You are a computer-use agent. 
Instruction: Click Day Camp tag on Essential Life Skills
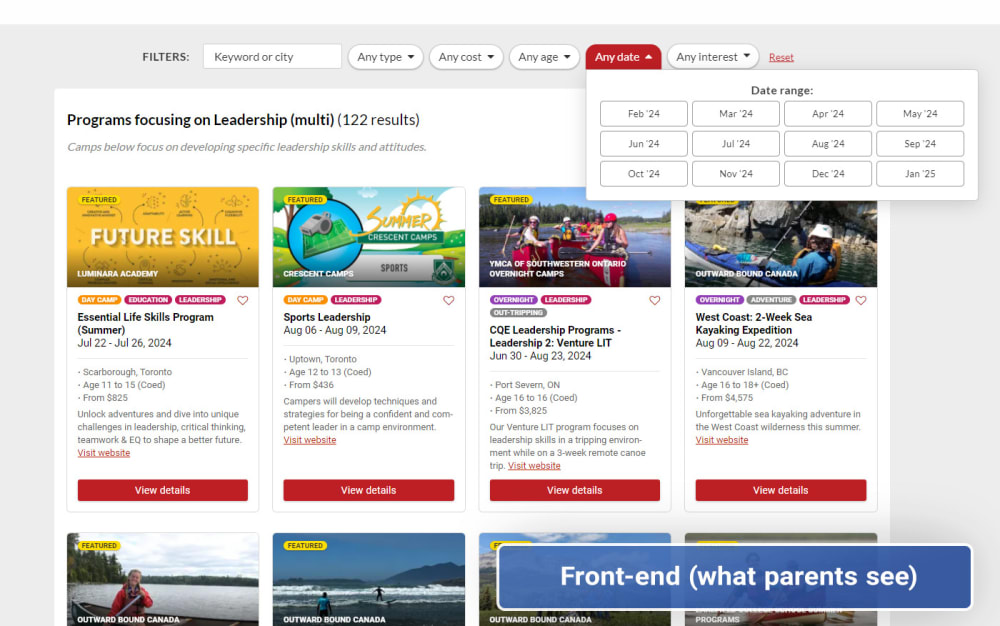[x=99, y=300]
